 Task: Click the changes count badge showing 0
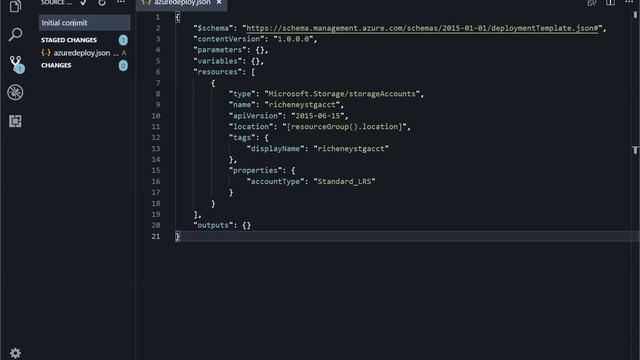point(123,65)
